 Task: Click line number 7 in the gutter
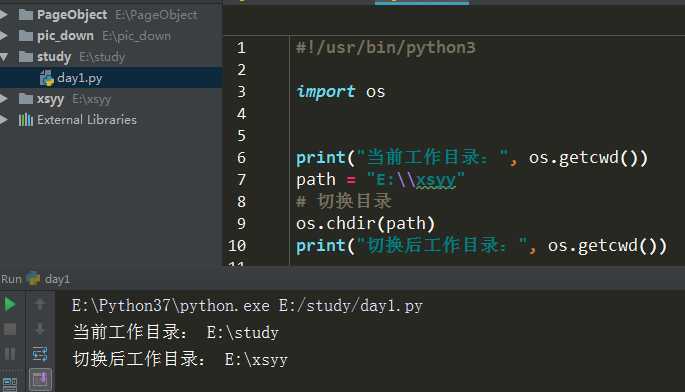(x=241, y=180)
